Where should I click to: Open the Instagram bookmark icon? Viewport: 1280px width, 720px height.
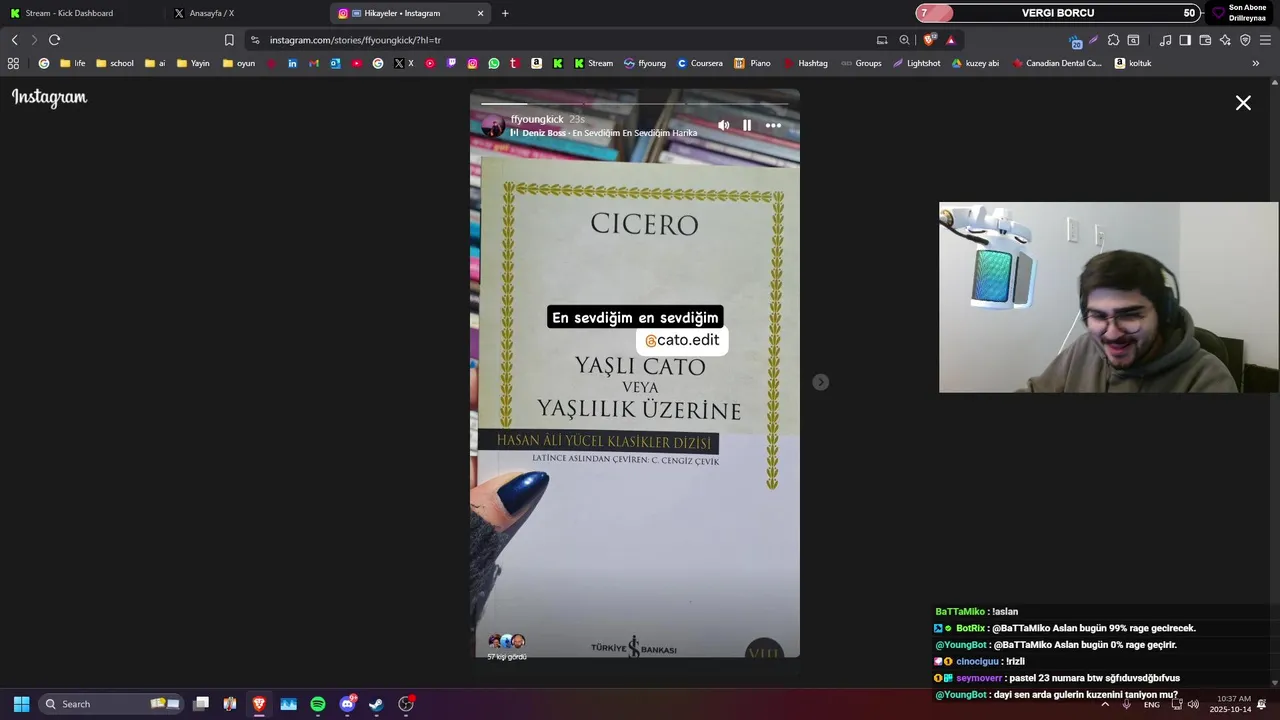pos(473,63)
